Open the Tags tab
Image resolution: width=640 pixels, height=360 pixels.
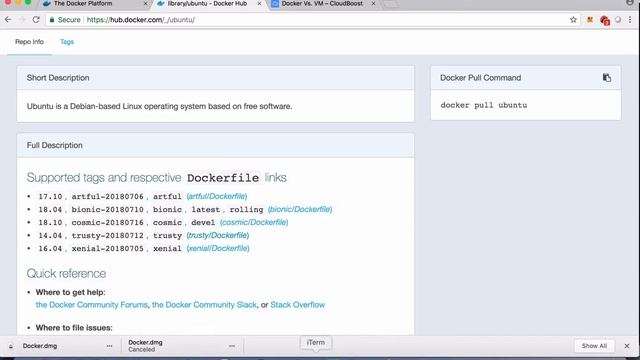click(x=67, y=42)
